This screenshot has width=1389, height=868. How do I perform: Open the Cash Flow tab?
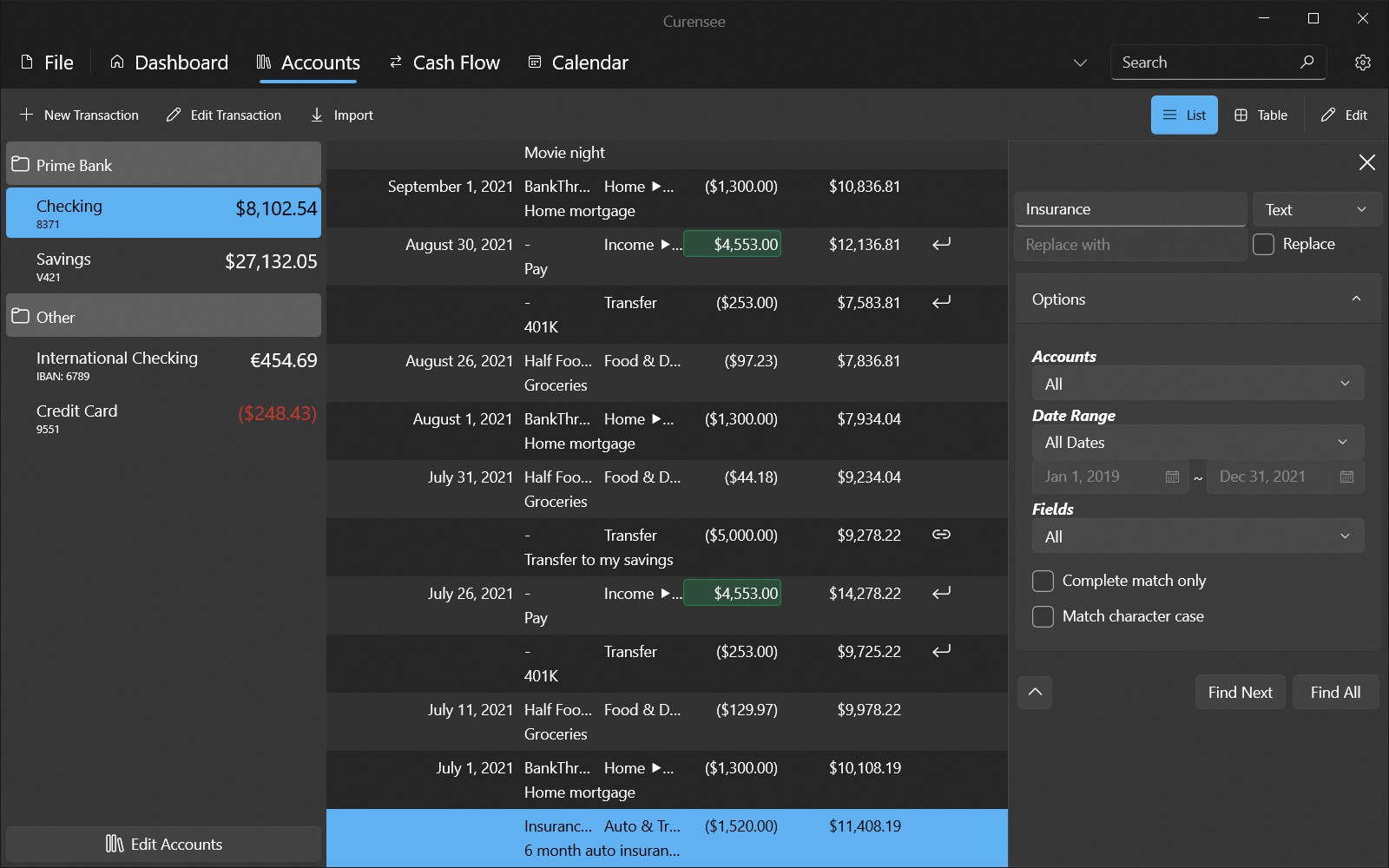click(x=444, y=62)
